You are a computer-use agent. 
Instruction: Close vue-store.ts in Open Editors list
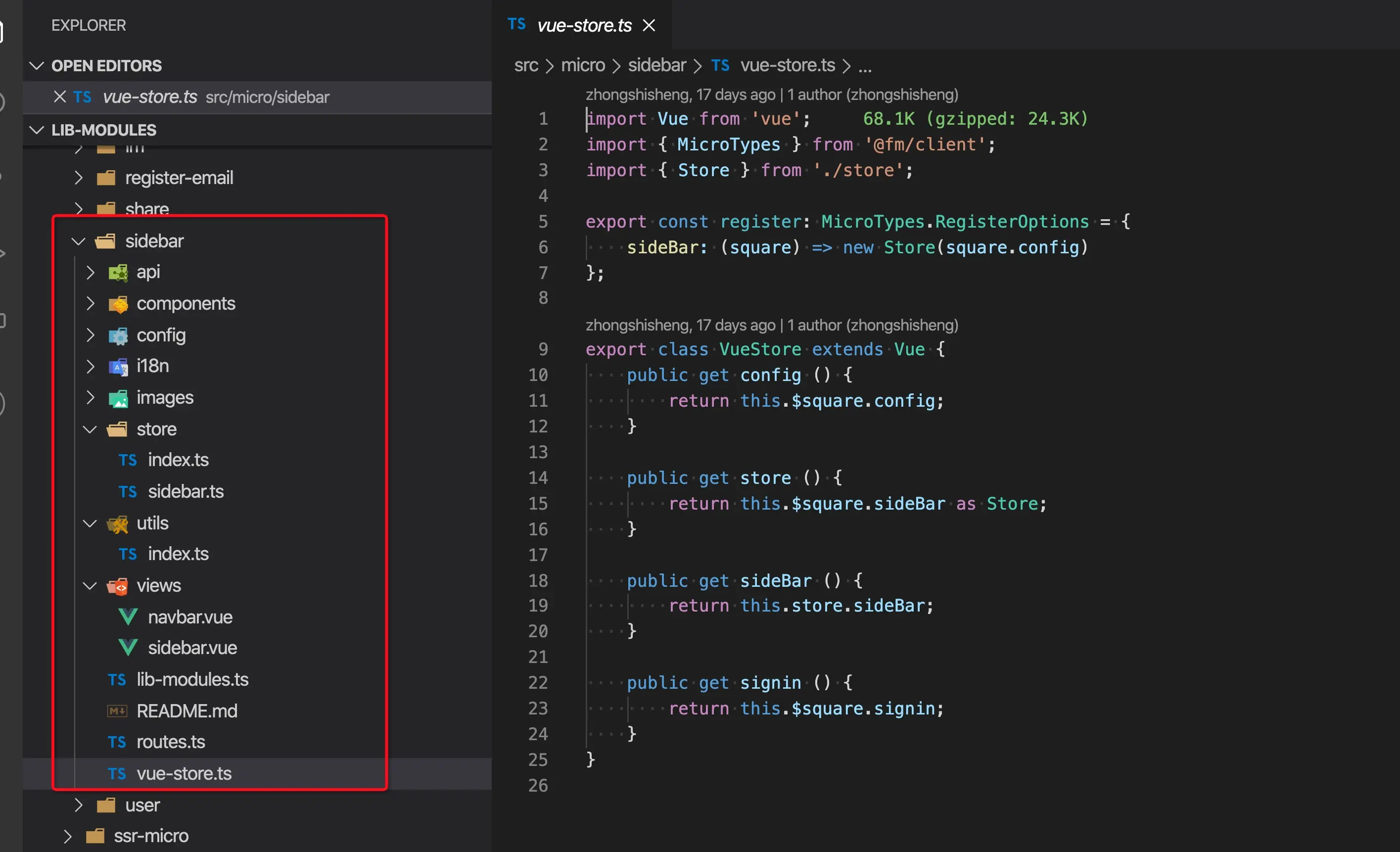pos(60,96)
